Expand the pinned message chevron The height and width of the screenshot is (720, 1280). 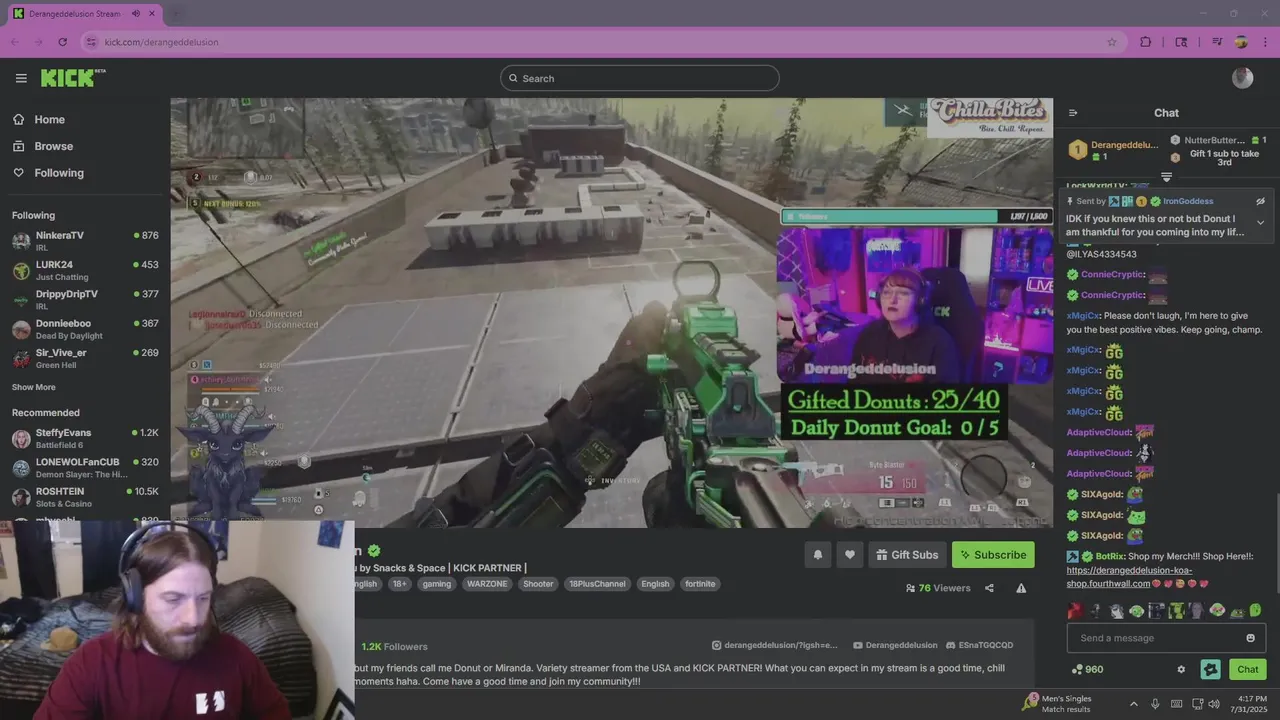point(1260,222)
